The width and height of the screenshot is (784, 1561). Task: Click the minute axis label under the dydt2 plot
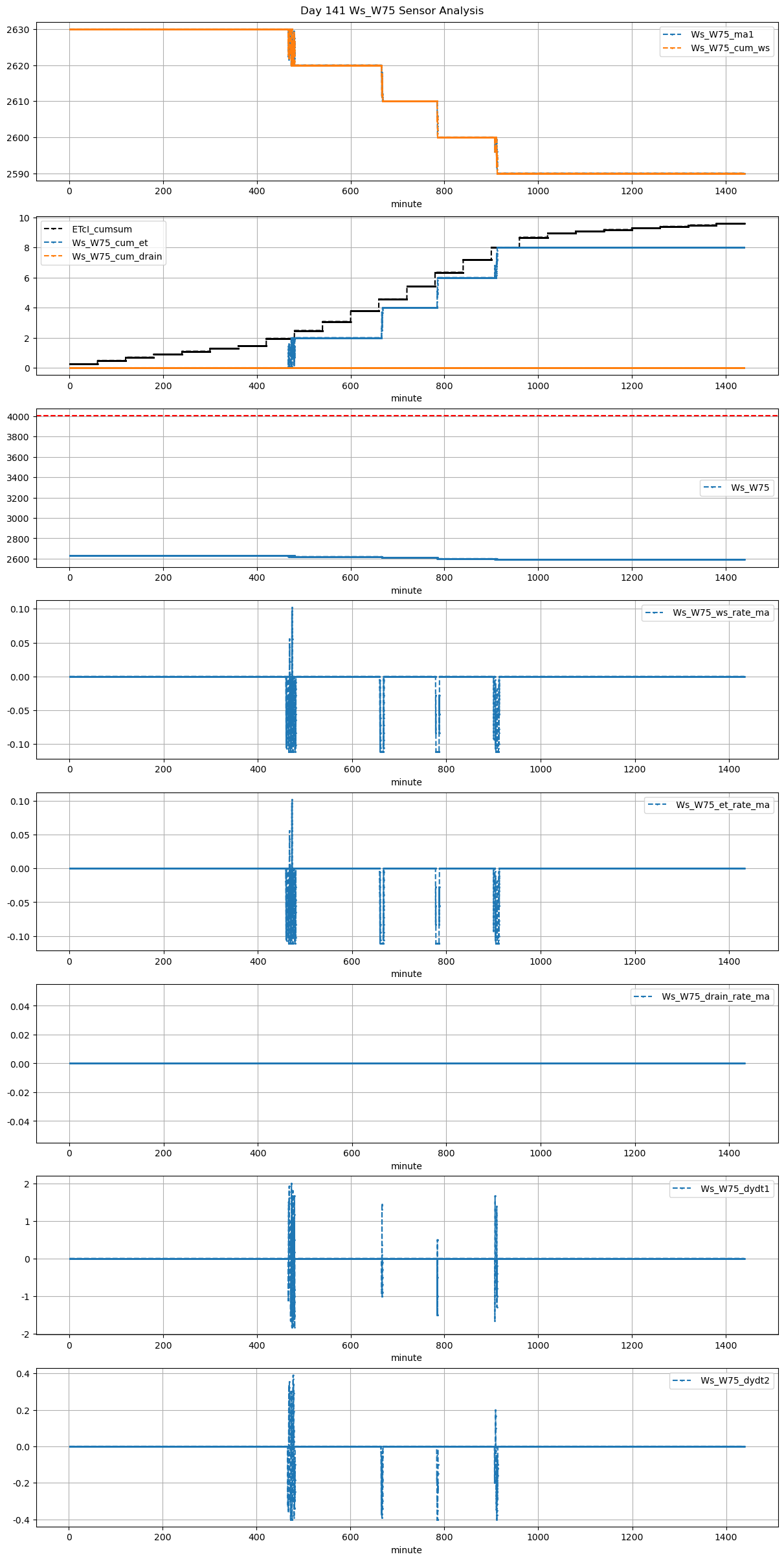(406, 1550)
